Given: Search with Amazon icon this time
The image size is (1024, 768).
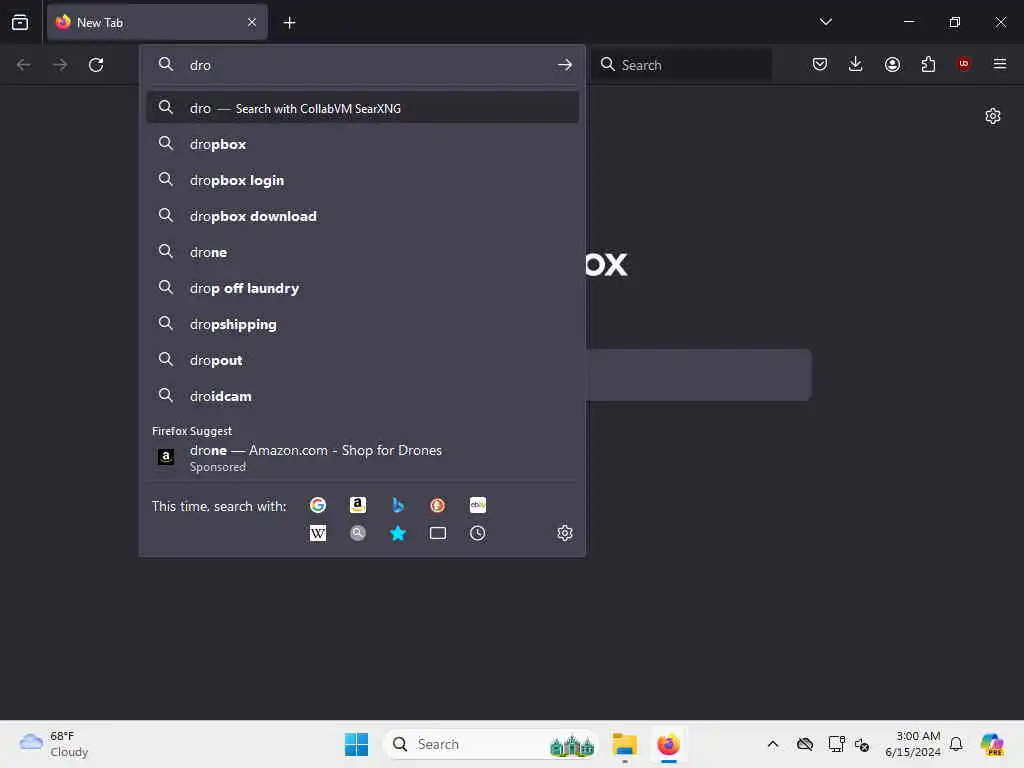Looking at the screenshot, I should [x=358, y=505].
